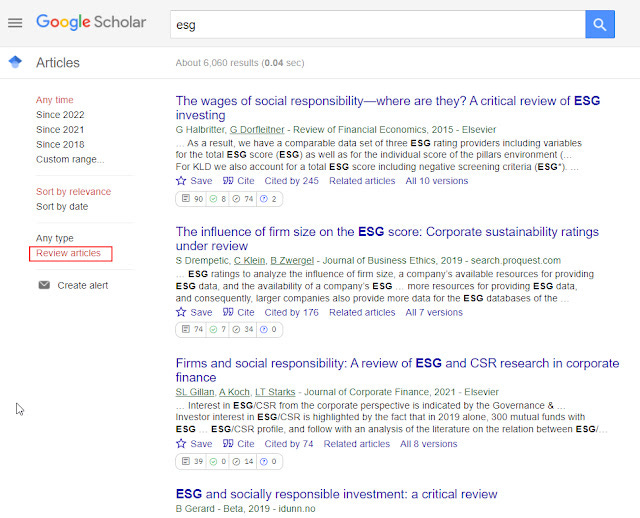Click the graduation cap Articles icon

15,62
